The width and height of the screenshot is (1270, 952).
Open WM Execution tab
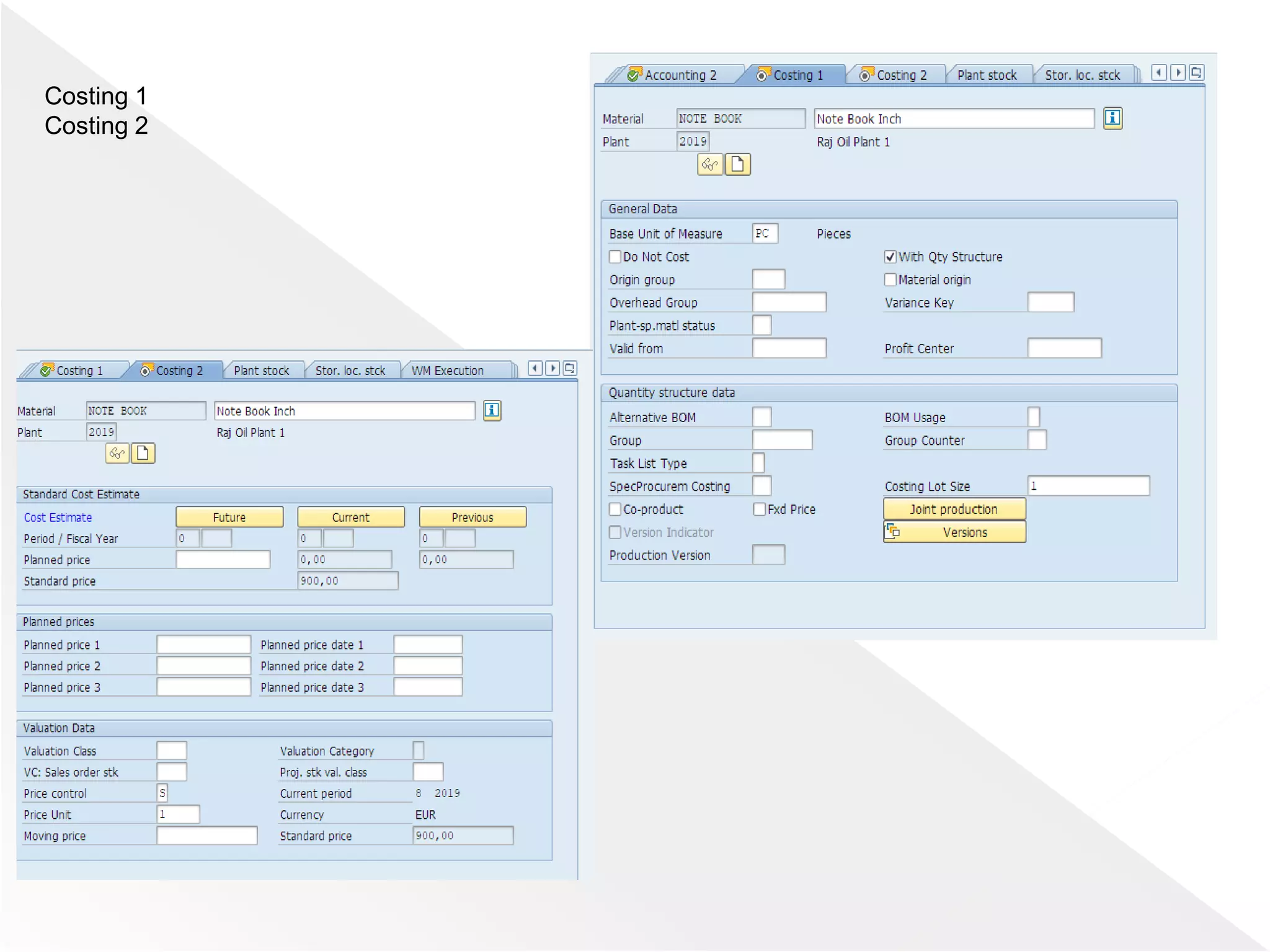click(447, 371)
